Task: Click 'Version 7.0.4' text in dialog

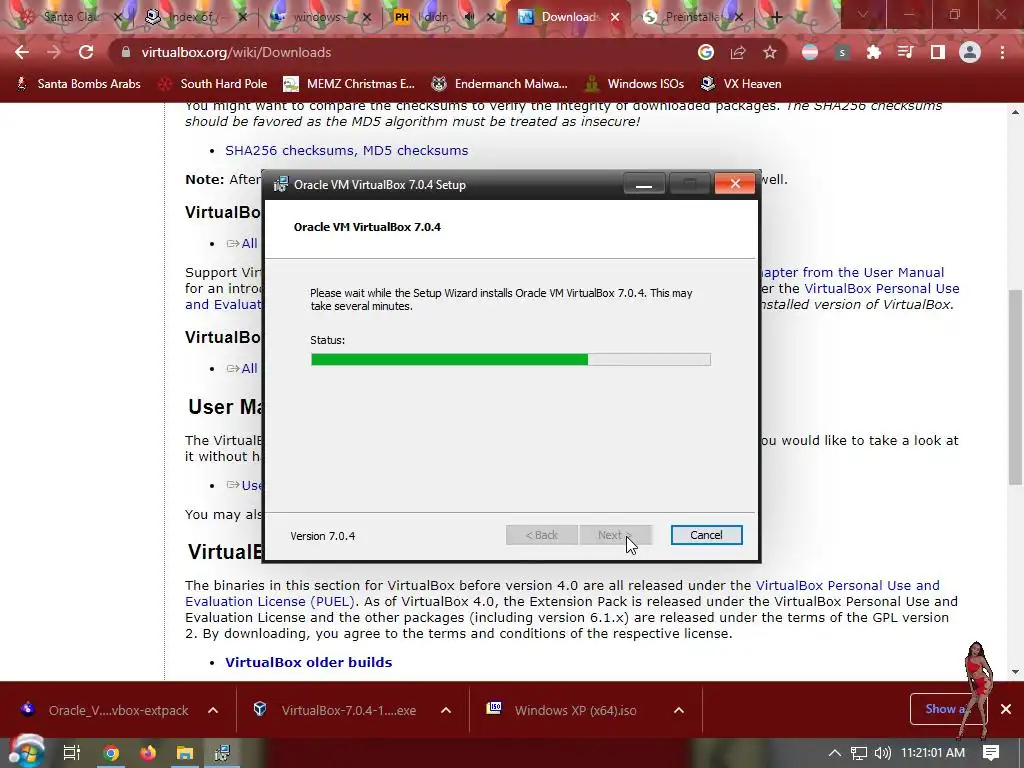Action: (323, 536)
